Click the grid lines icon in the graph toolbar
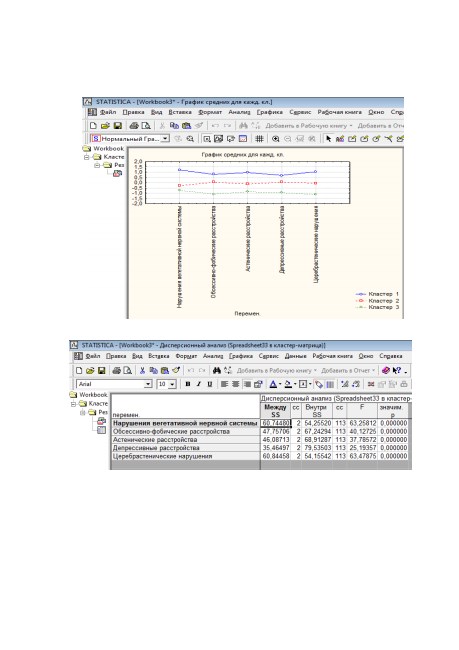 point(259,139)
